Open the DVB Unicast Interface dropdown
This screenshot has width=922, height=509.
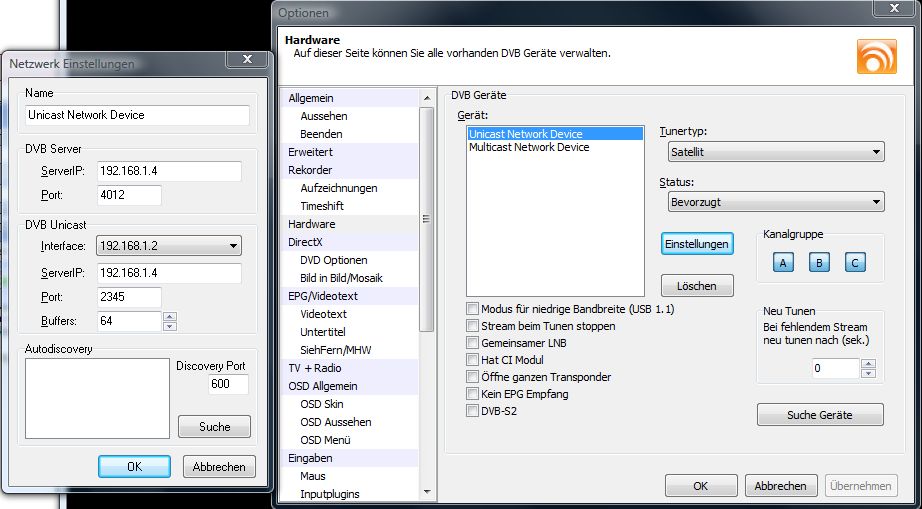click(168, 246)
